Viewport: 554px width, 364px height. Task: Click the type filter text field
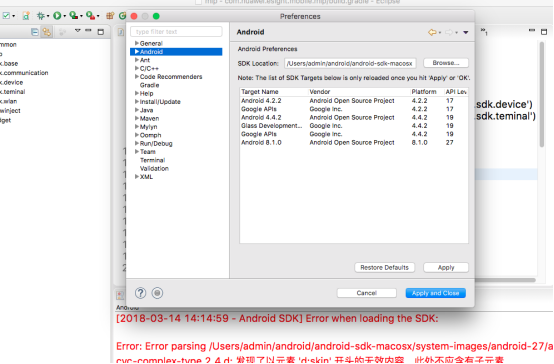[176, 32]
